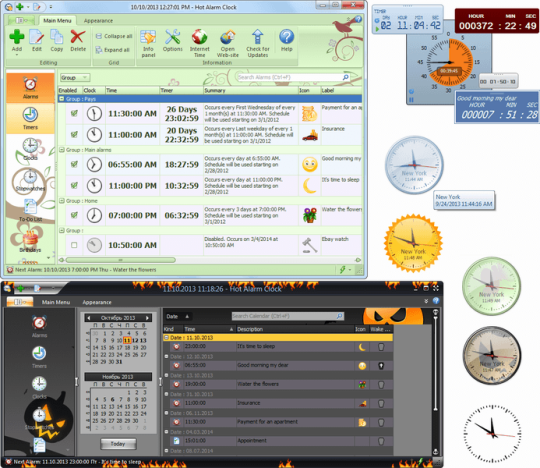Select Clocks in the light window sidebar
540x468 pixels.
coord(30,149)
